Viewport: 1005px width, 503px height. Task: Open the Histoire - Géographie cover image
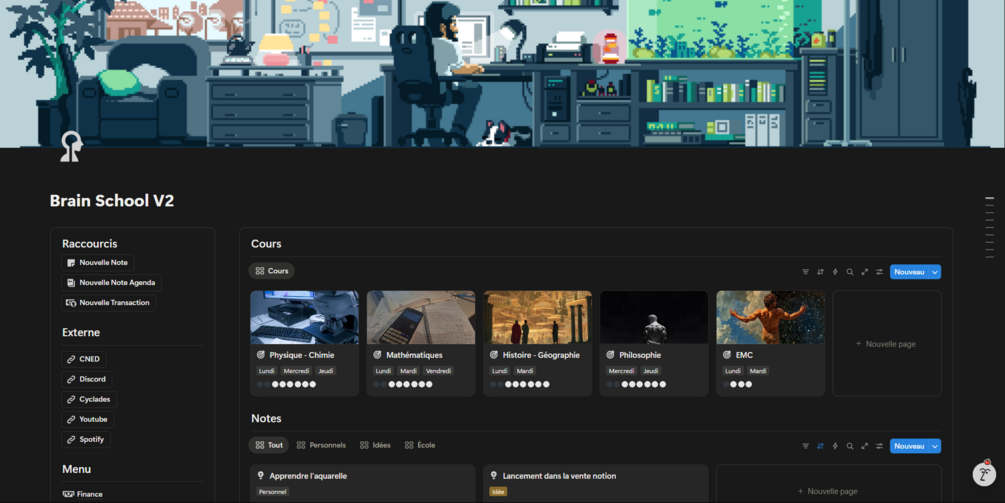[x=538, y=317]
